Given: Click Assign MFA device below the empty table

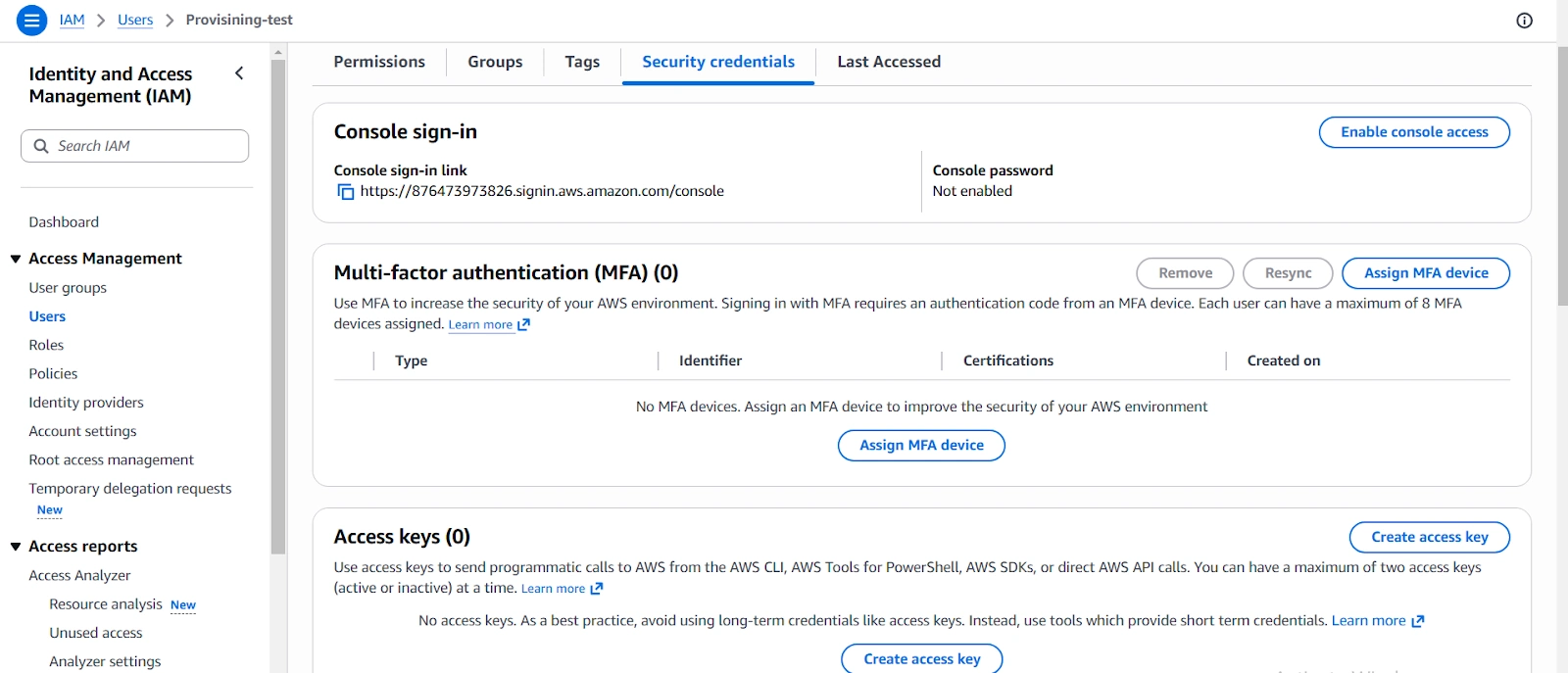Looking at the screenshot, I should pos(921,446).
